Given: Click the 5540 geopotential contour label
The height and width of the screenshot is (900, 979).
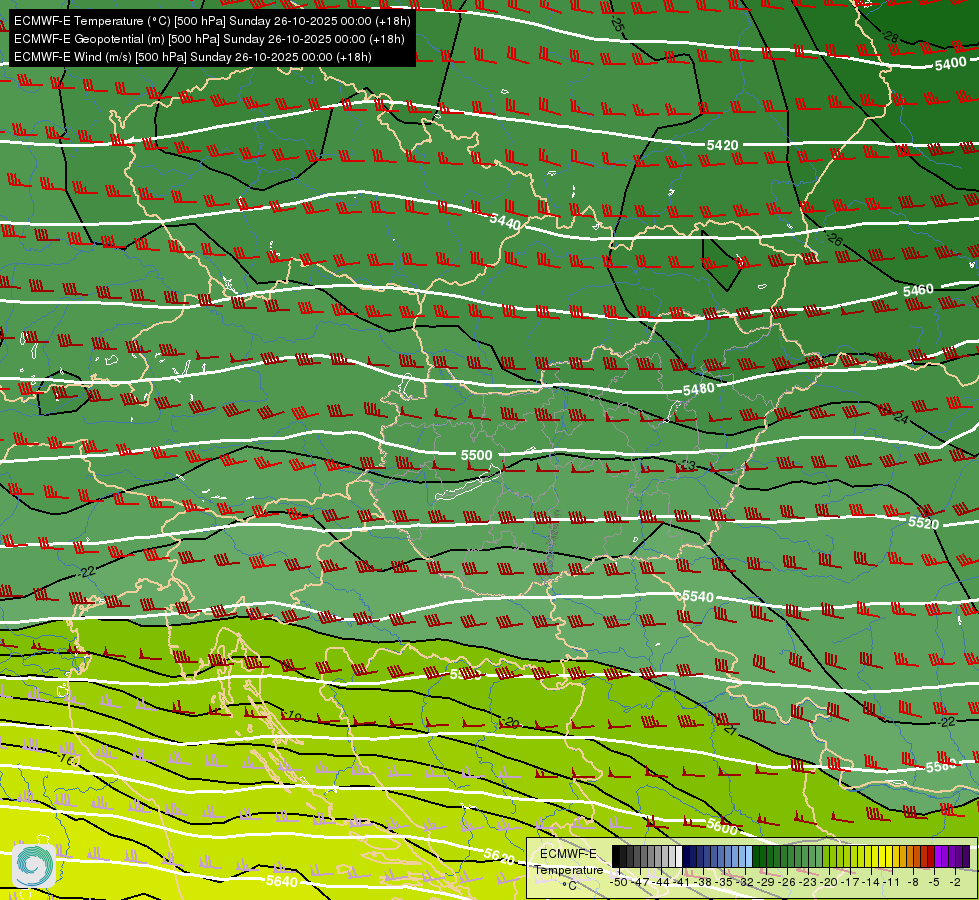Looking at the screenshot, I should pyautogui.click(x=697, y=596).
